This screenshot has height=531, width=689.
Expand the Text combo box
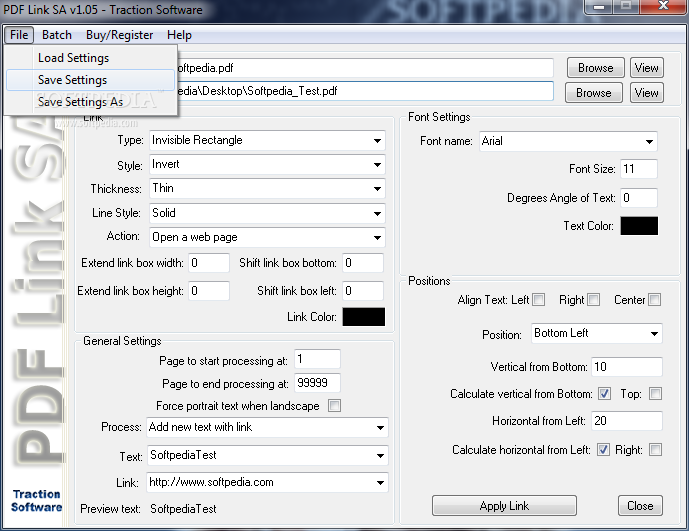click(380, 456)
